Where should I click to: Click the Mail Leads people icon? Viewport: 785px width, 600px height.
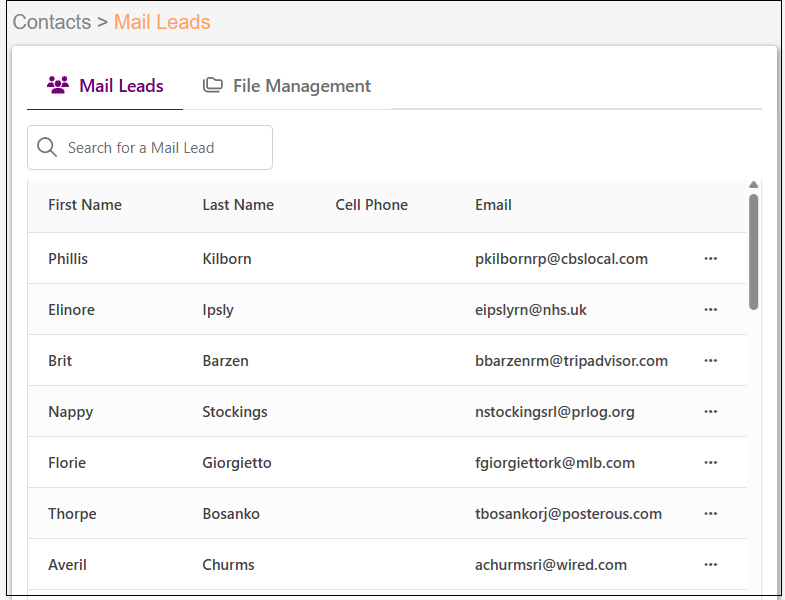[x=58, y=85]
